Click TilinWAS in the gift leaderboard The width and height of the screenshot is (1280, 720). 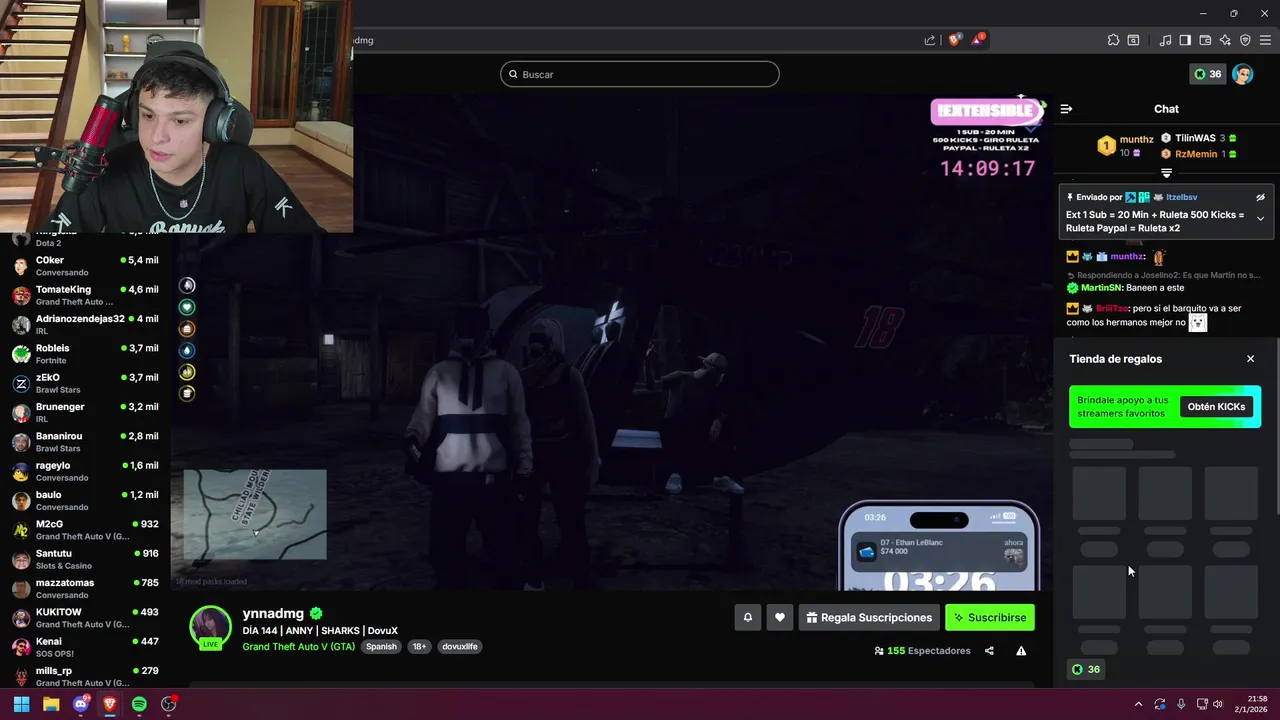click(1195, 138)
